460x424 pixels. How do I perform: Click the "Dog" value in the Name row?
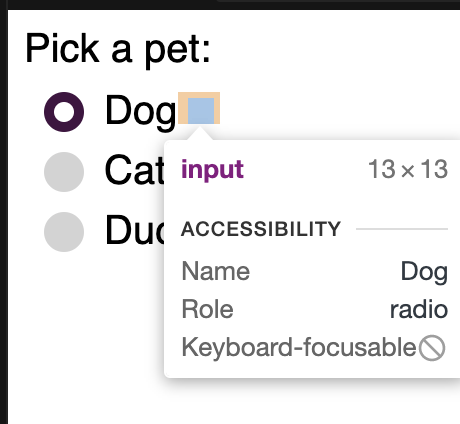point(424,272)
